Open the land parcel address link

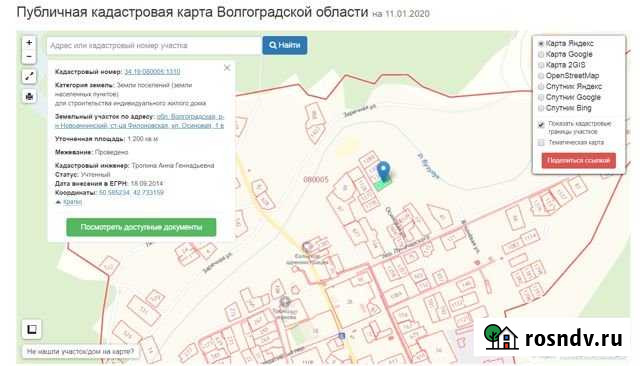(x=140, y=121)
